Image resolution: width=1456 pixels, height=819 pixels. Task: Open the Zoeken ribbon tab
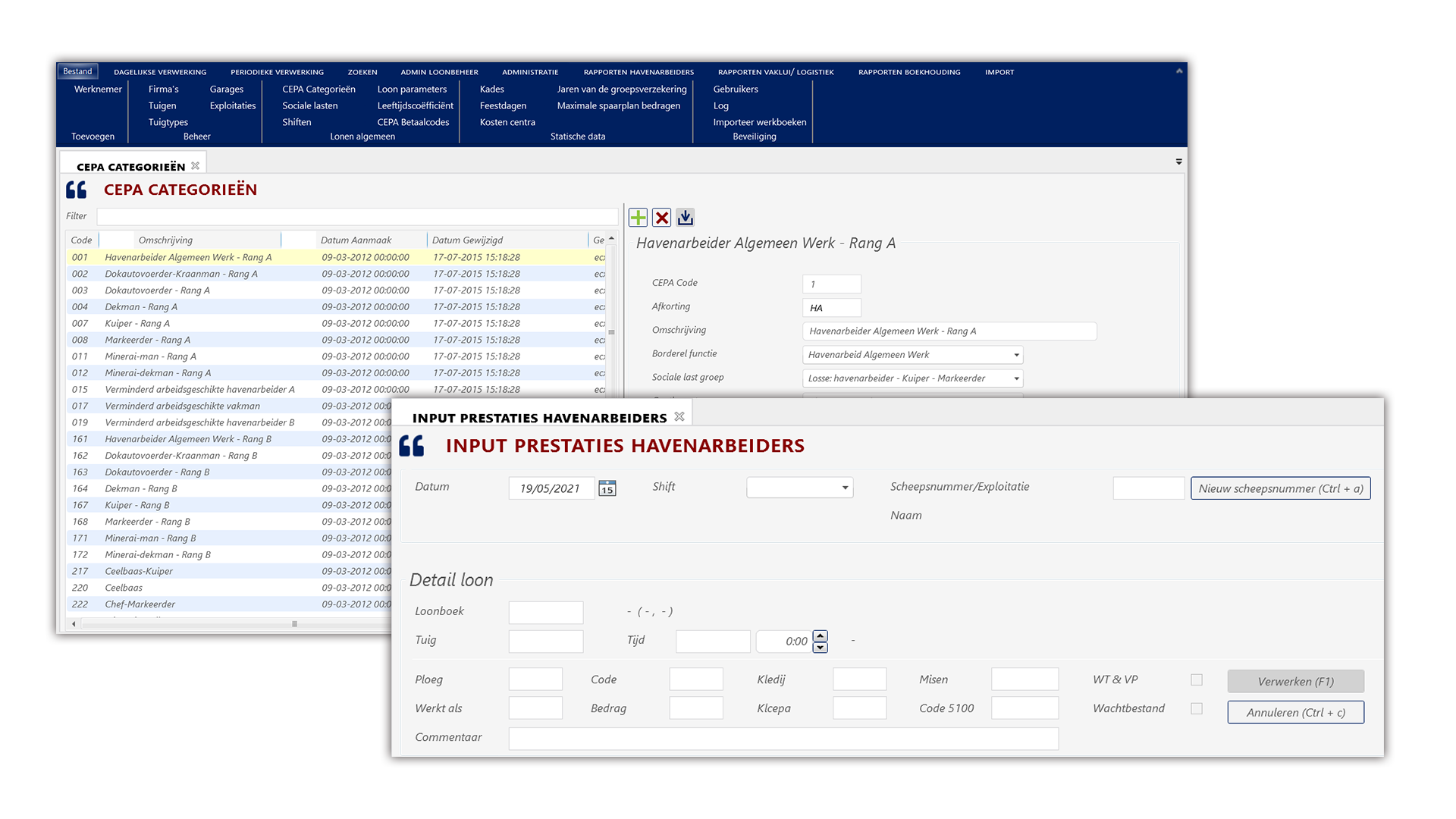pyautogui.click(x=362, y=72)
